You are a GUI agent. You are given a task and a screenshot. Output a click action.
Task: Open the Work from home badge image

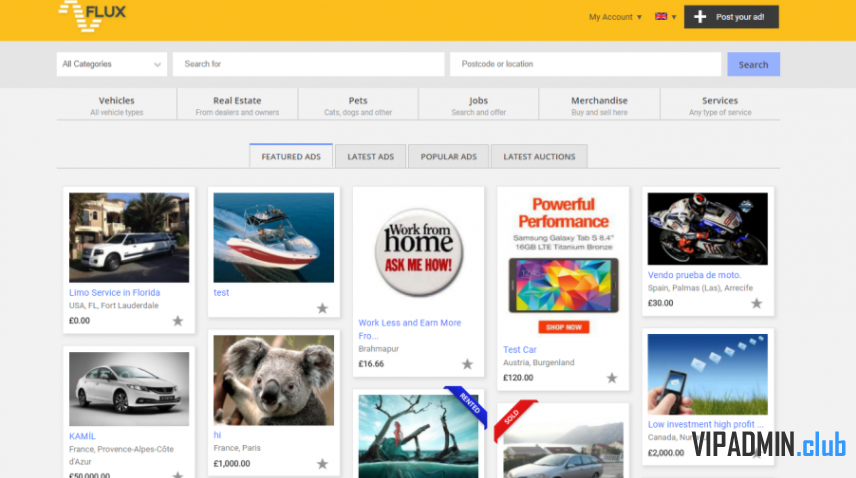[419, 252]
